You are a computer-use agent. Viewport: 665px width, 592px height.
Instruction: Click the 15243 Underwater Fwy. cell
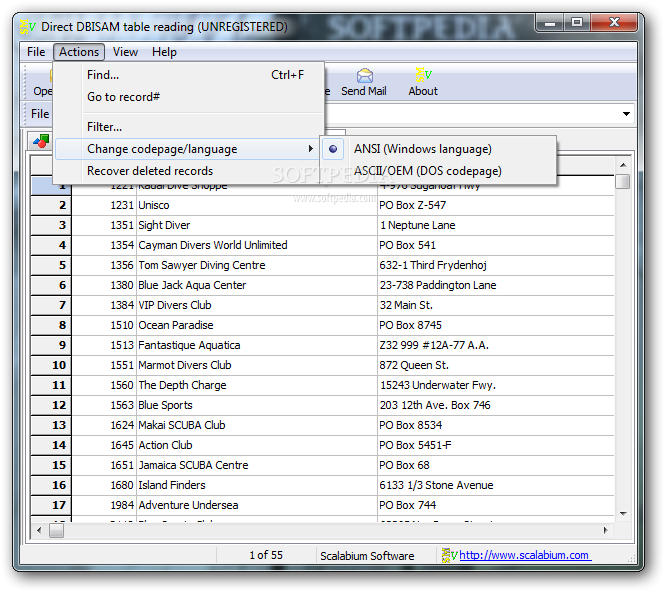tap(496, 385)
